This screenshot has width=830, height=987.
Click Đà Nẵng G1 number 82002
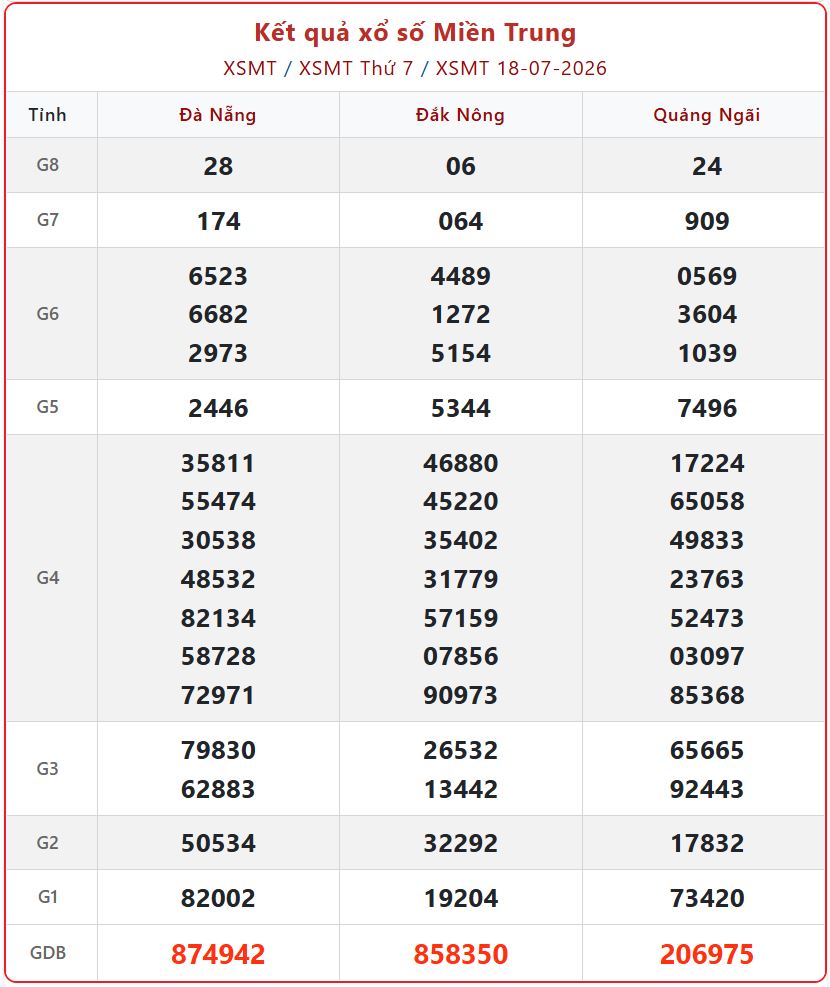coord(218,898)
